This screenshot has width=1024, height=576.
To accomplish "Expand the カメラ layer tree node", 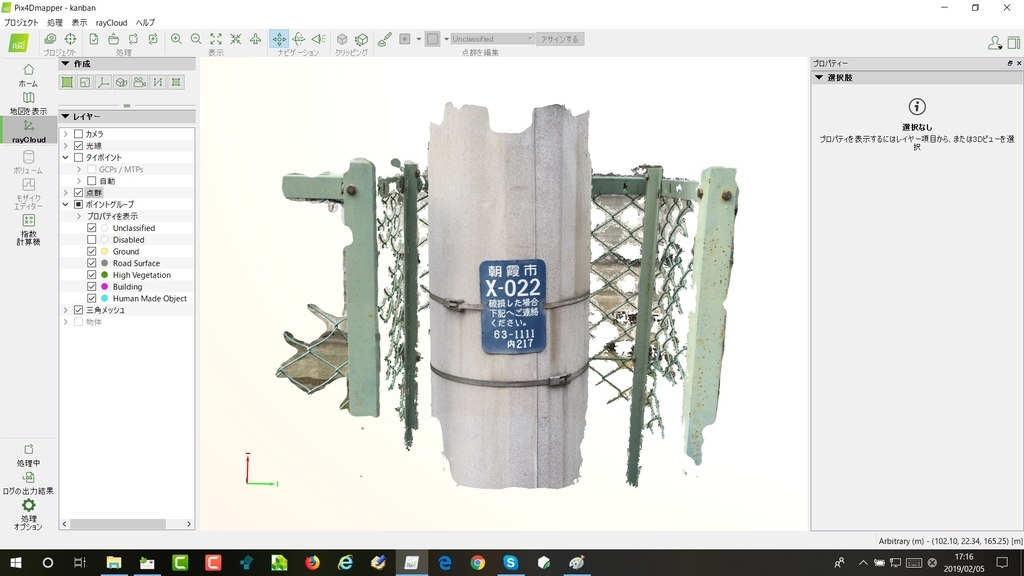I will pos(66,134).
